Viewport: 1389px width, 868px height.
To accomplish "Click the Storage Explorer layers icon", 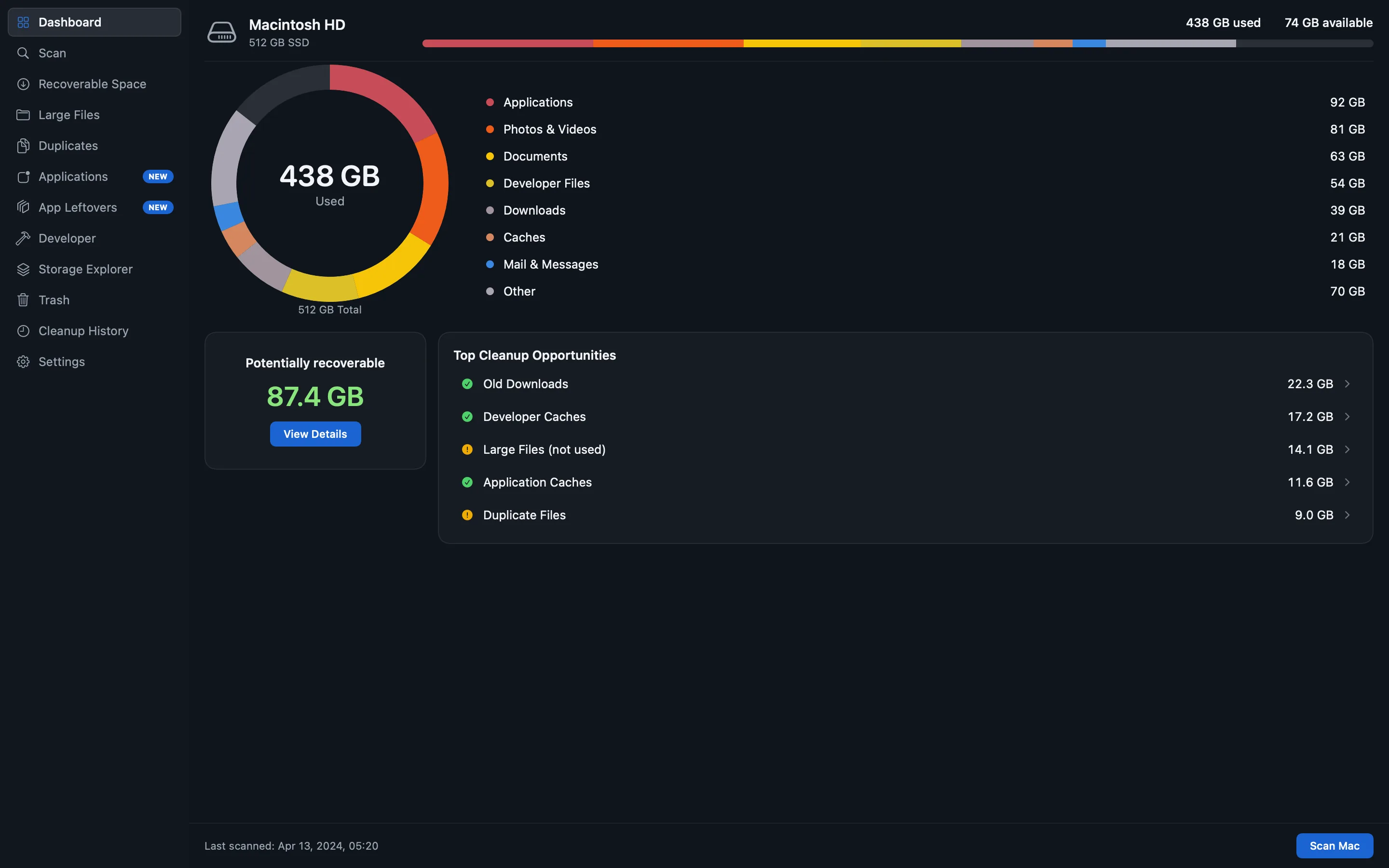I will pyautogui.click(x=23, y=269).
